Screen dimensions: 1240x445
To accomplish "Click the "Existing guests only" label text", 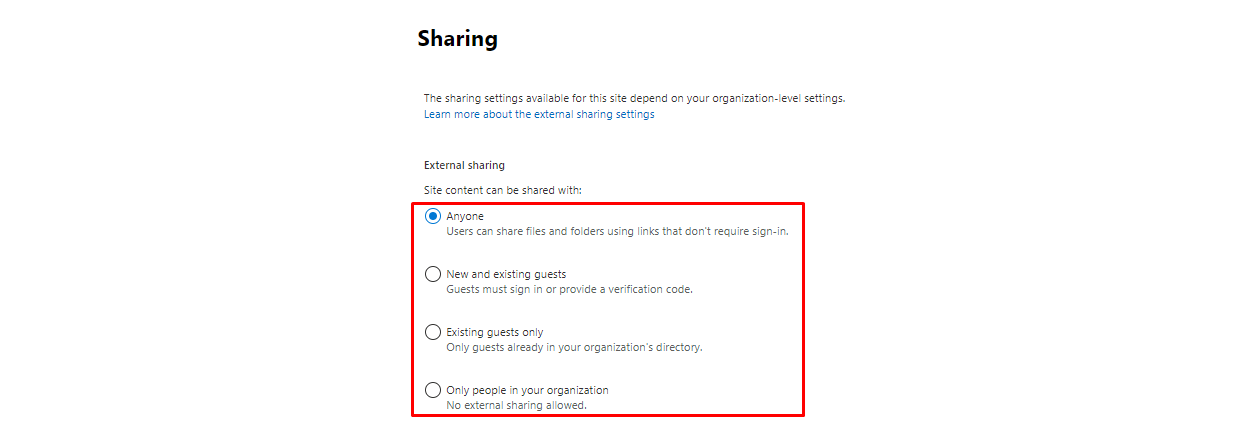I will coord(495,332).
